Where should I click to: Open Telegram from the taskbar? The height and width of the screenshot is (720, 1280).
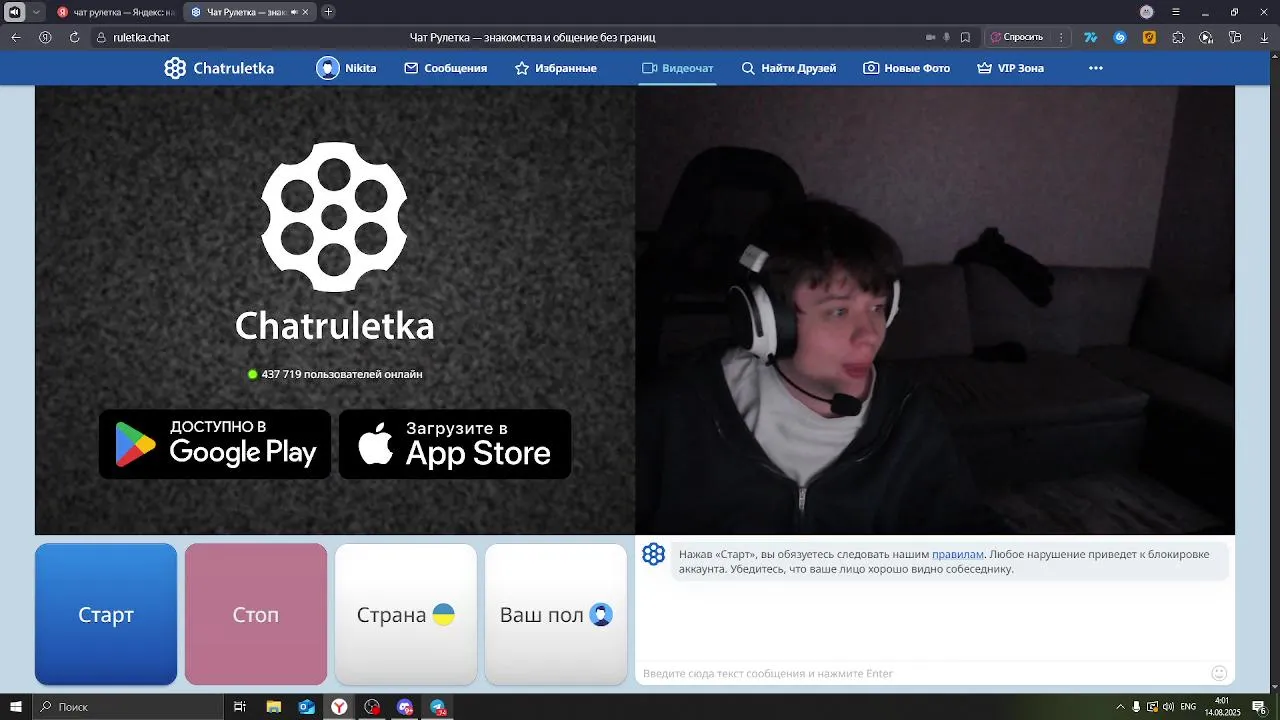(438, 707)
